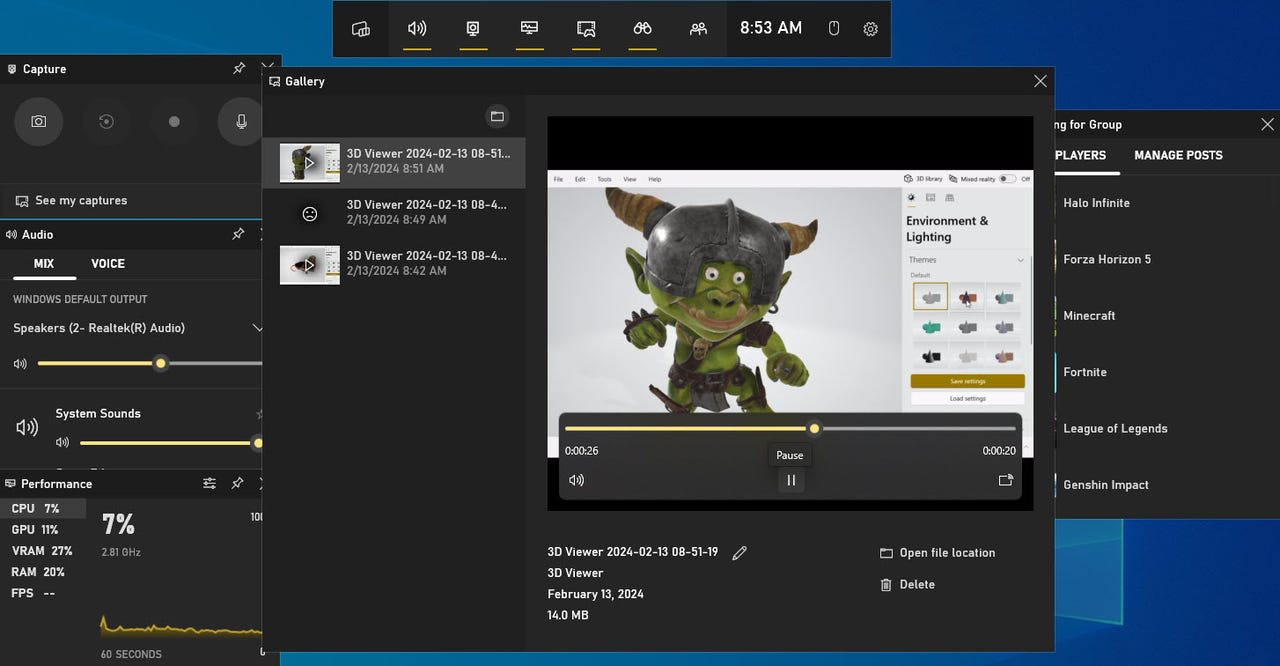This screenshot has width=1280, height=666.
Task: Select FPS performance metric
Action: coord(43,593)
